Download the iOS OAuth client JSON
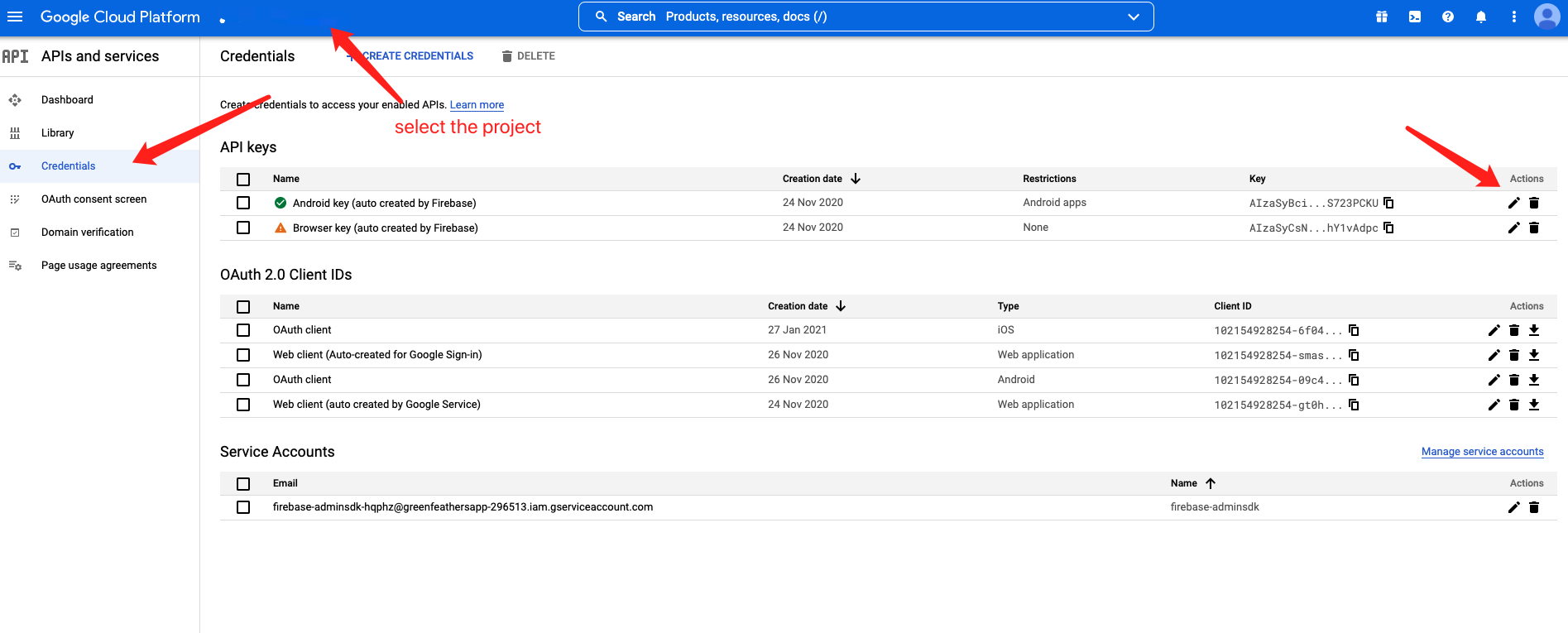This screenshot has width=1568, height=633. [1534, 330]
